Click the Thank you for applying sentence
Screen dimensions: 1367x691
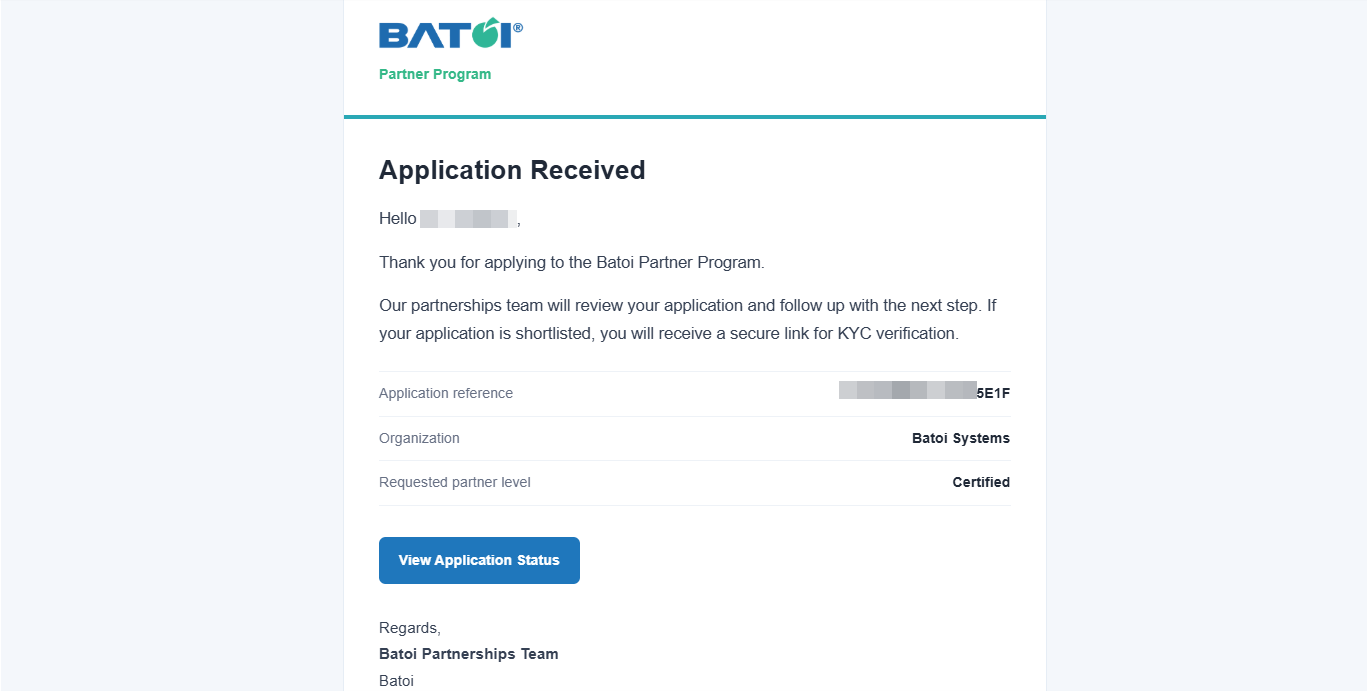(x=572, y=263)
